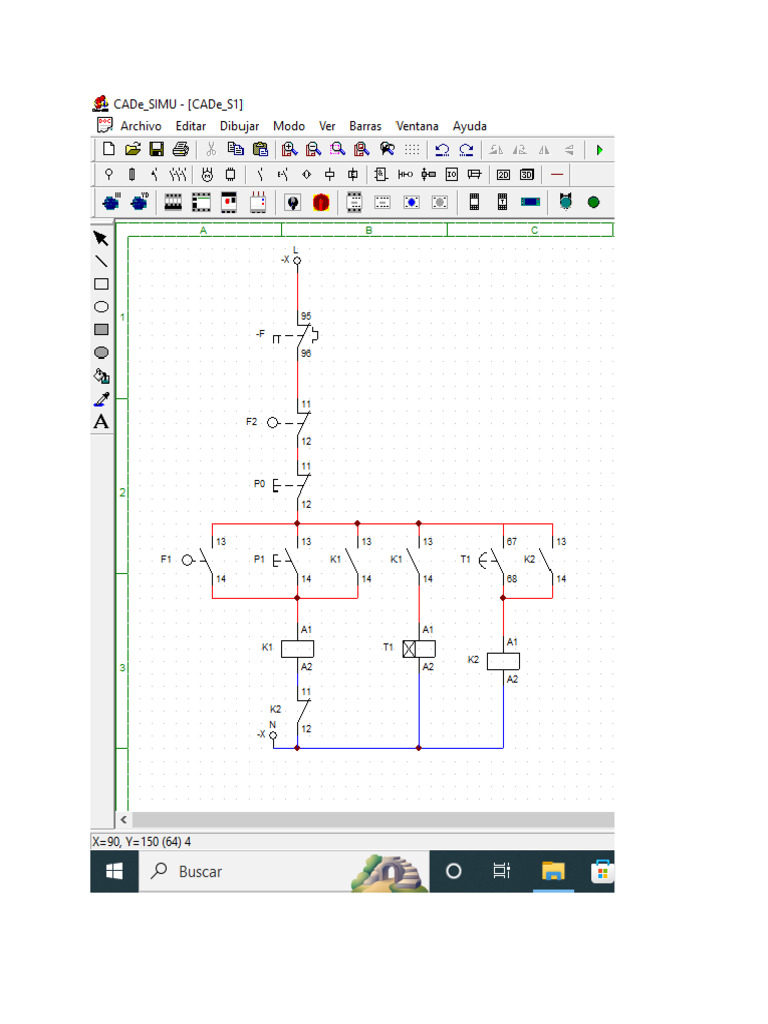
Task: Switch to 3D view mode
Action: click(x=527, y=175)
